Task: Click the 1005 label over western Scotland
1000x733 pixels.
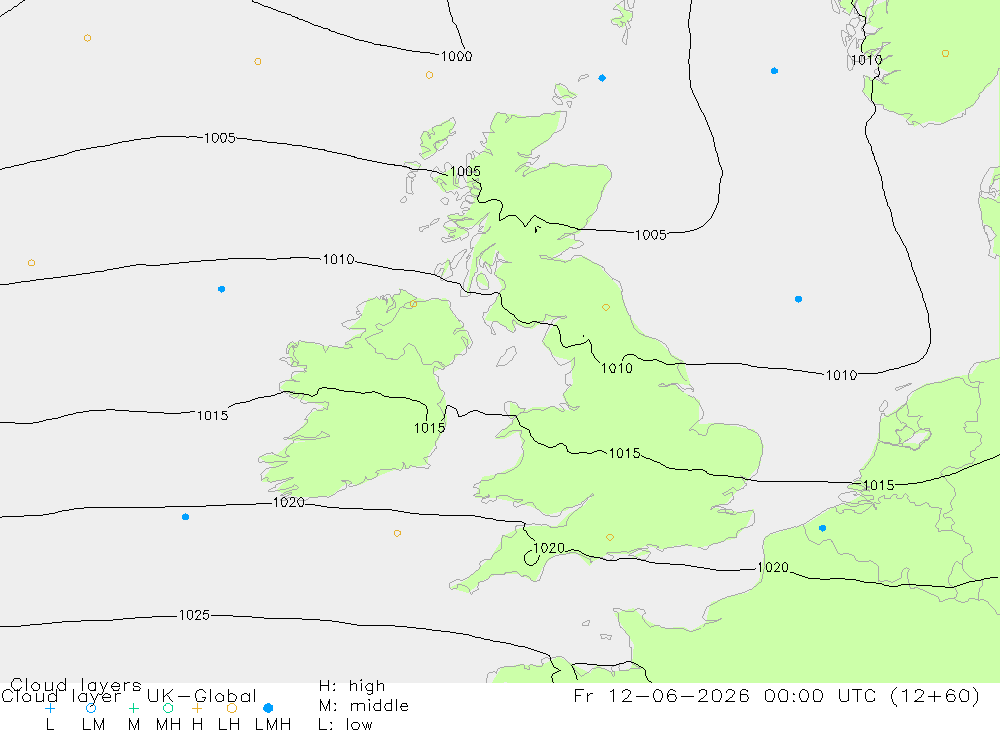Action: pyautogui.click(x=465, y=171)
